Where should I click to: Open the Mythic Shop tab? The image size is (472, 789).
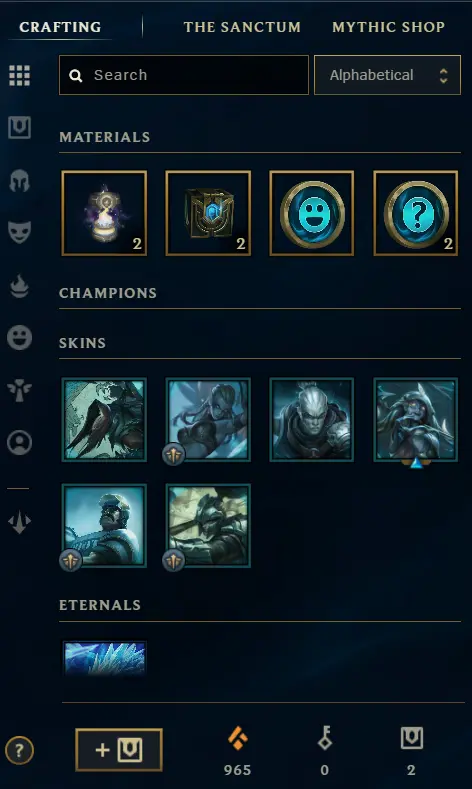388,27
